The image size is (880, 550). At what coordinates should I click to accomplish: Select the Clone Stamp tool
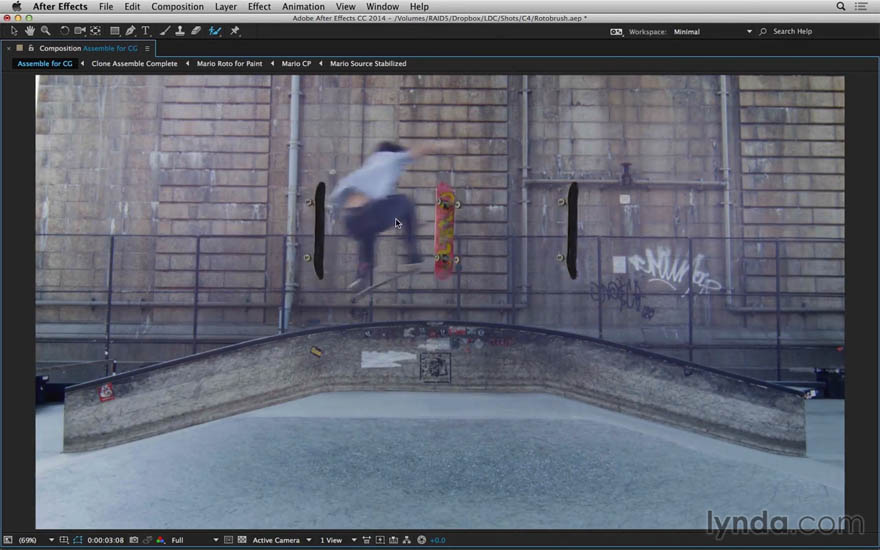coord(180,31)
